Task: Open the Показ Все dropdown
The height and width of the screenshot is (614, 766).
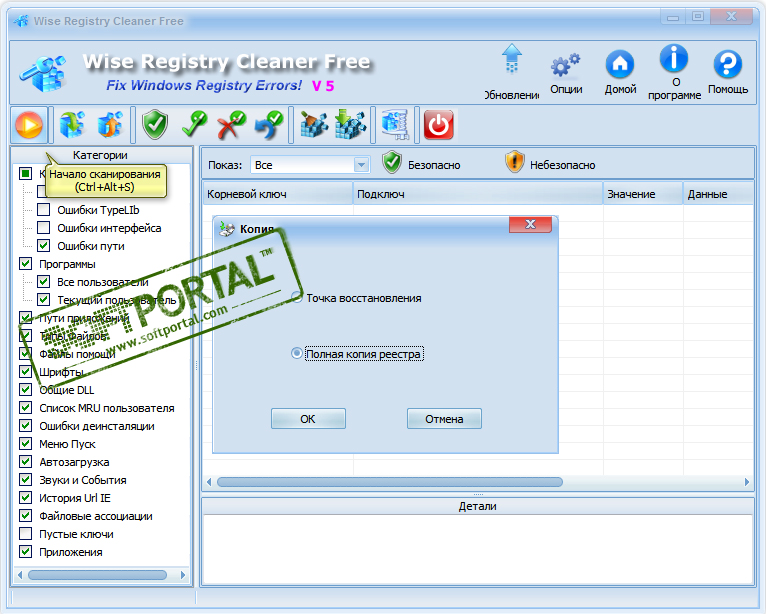Action: coord(361,165)
